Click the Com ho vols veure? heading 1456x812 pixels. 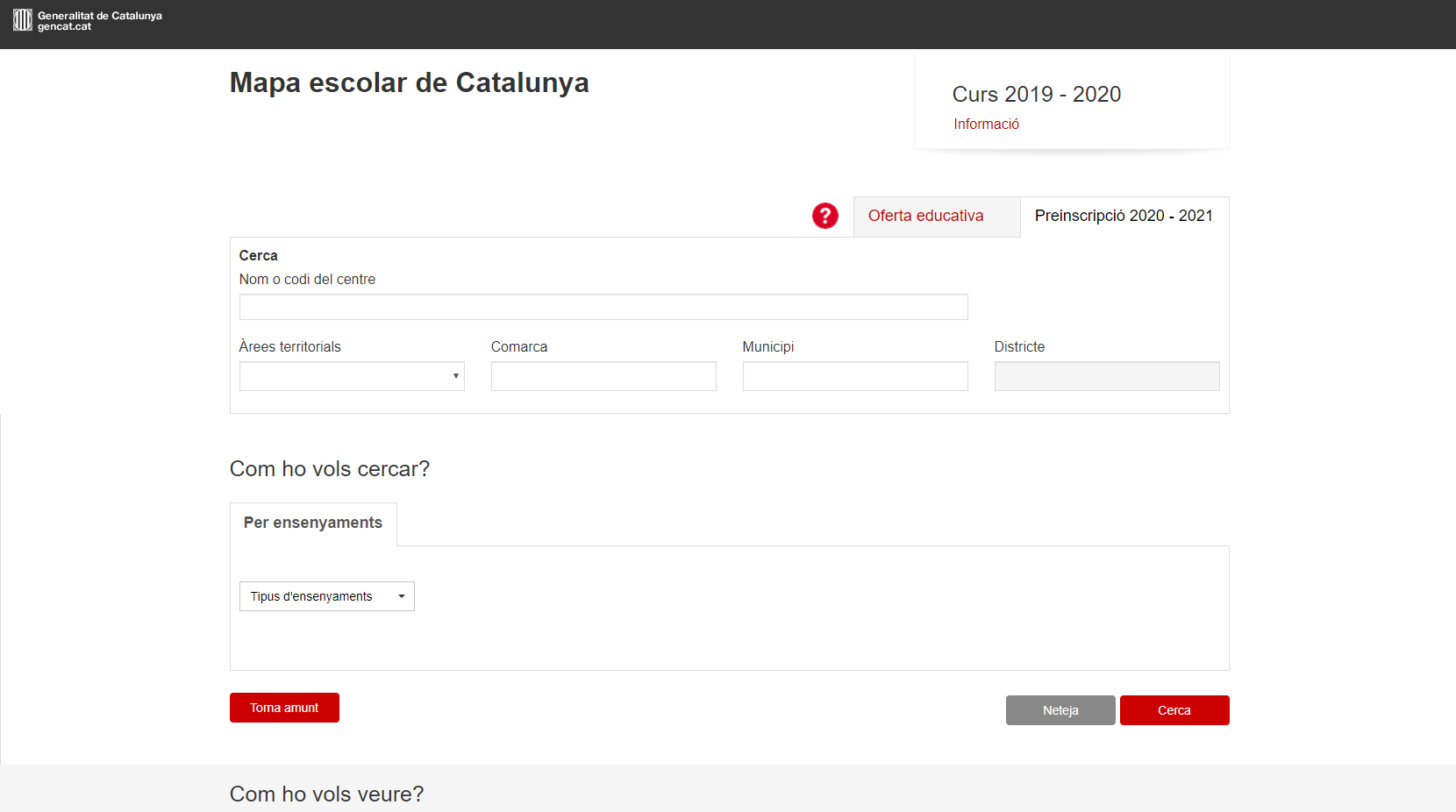(326, 794)
